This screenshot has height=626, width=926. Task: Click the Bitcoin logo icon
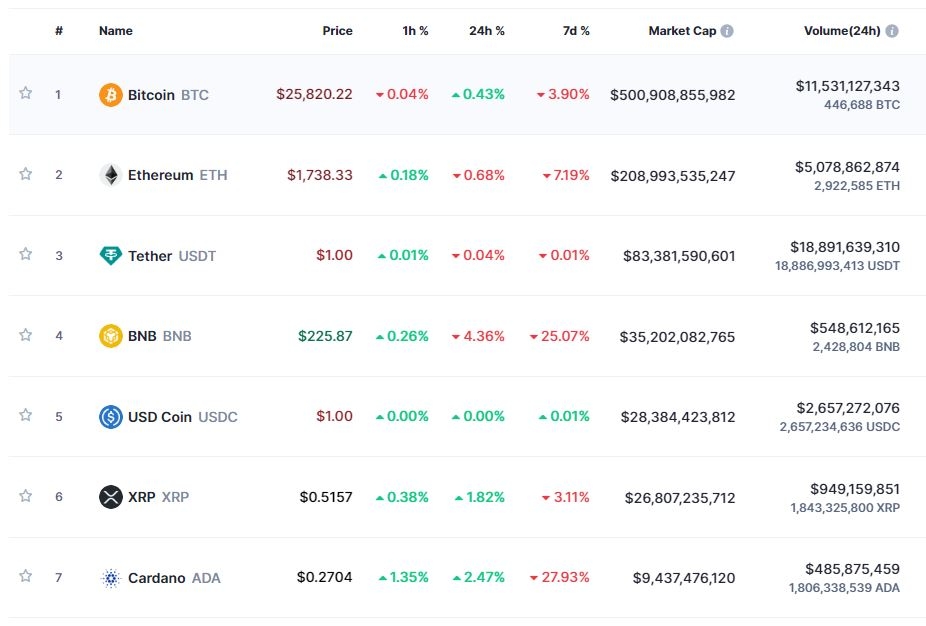[x=111, y=95]
